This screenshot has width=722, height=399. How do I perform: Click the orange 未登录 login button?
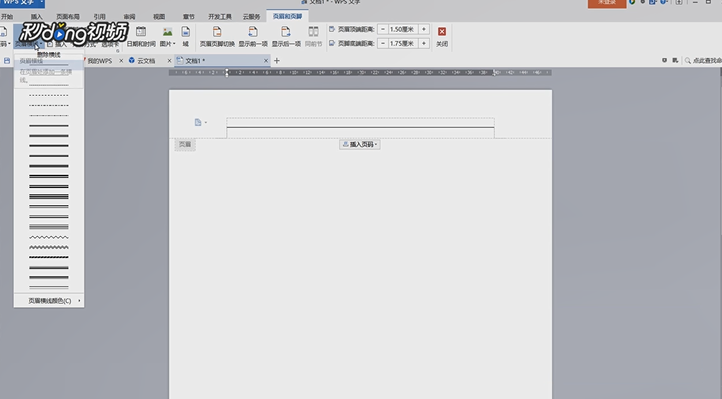[x=607, y=3]
